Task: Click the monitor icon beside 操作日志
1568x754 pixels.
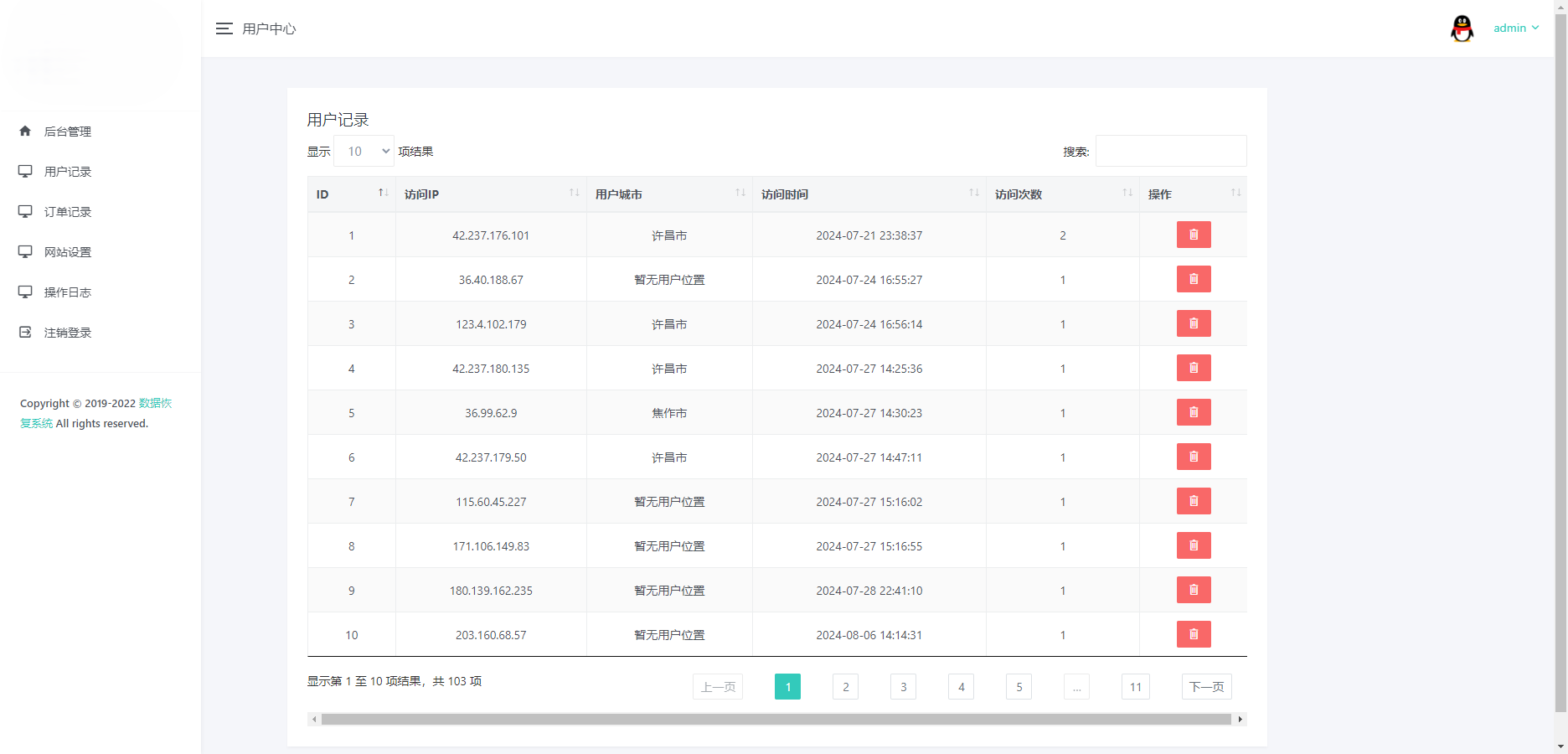Action: (x=25, y=292)
